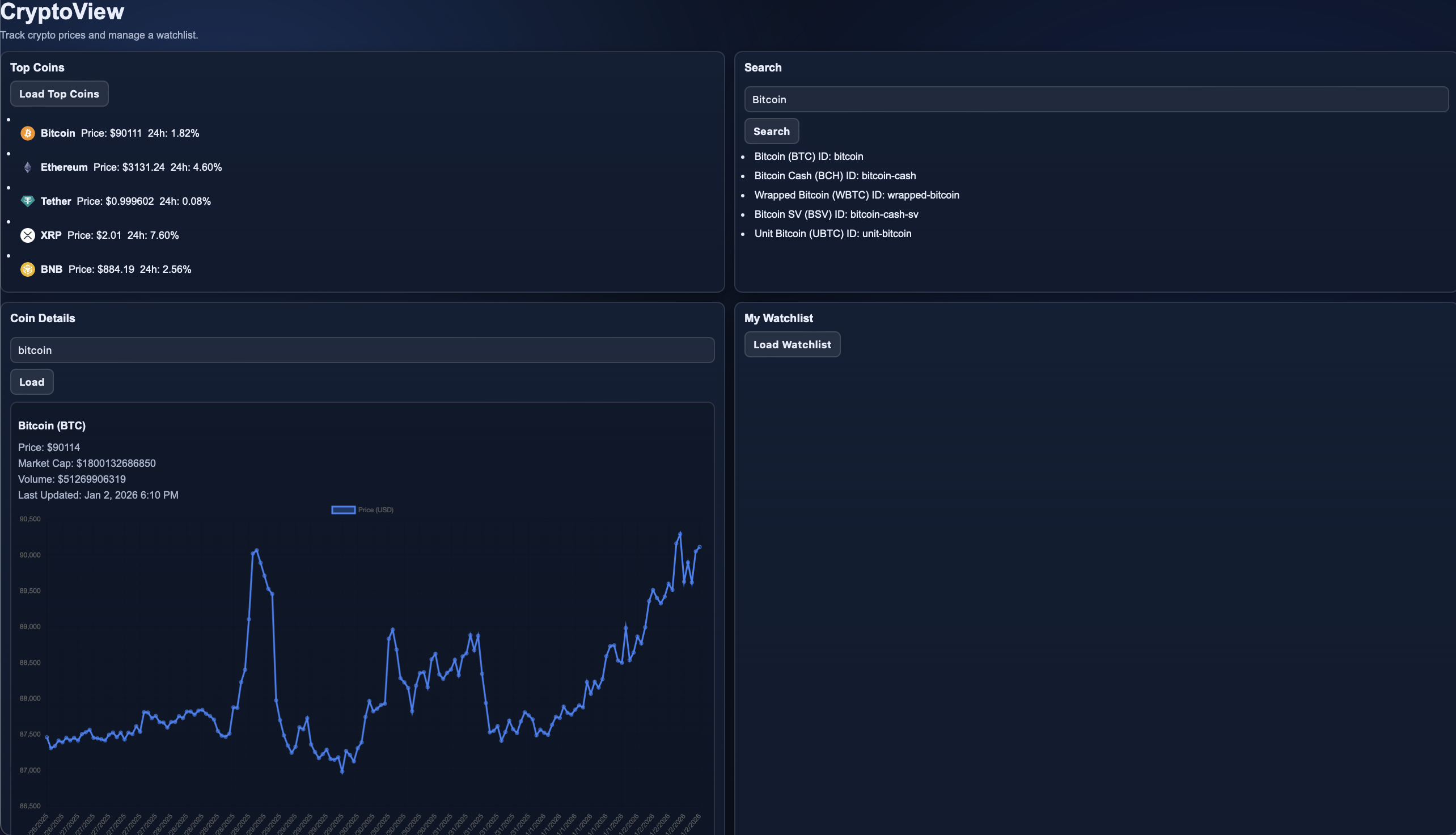Select the Unit Bitcoin (UBTC) result
Viewport: 1456px width, 835px height.
tap(832, 234)
